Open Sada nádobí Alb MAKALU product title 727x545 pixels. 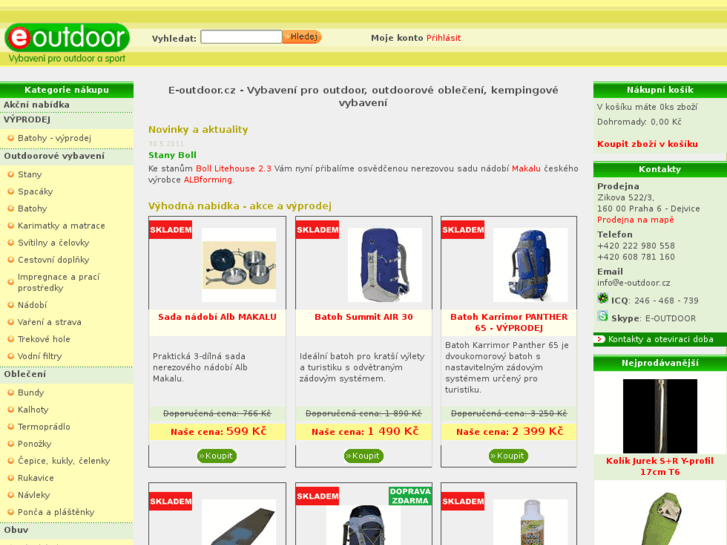tap(217, 317)
